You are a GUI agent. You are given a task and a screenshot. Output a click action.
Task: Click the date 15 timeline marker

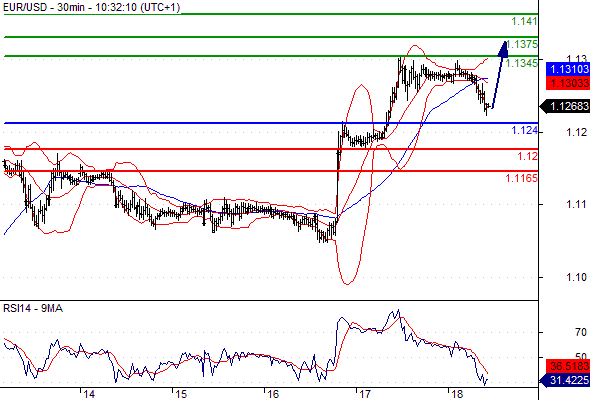coord(181,394)
